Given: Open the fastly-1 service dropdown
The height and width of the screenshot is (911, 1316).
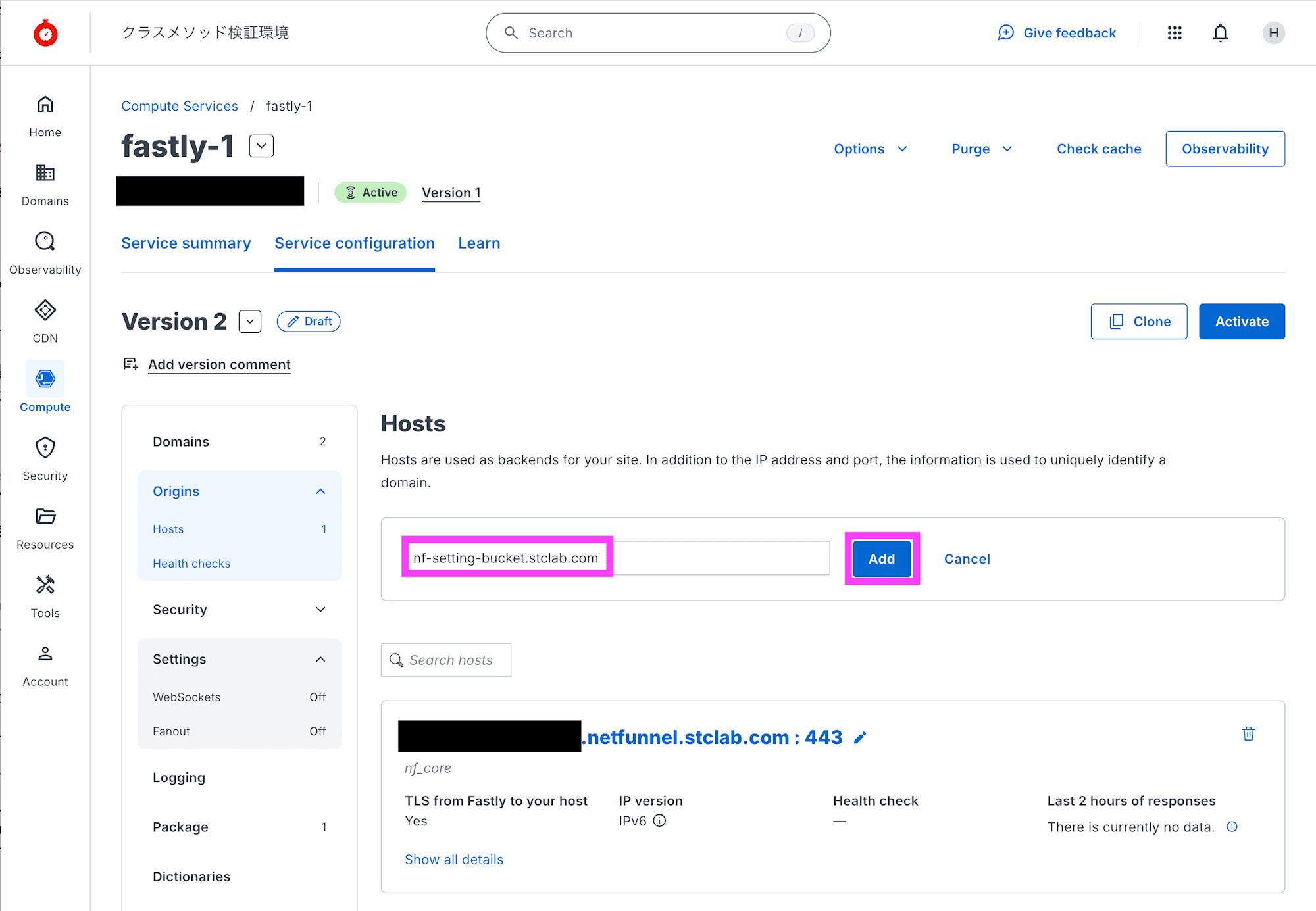Looking at the screenshot, I should 261,146.
